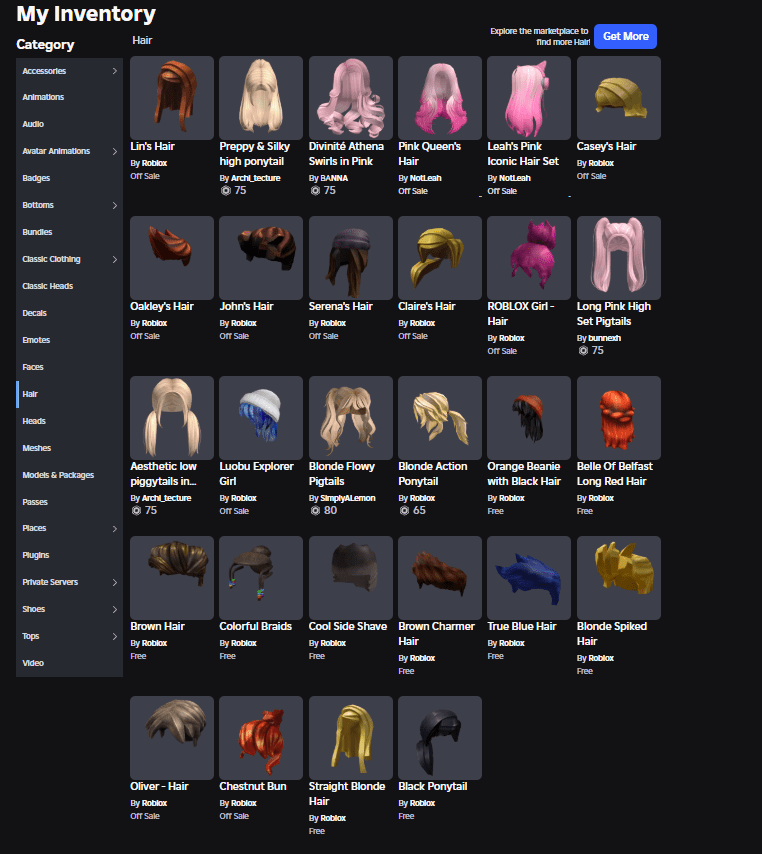The image size is (762, 854).
Task: Click the Black Ponytail item image
Action: 439,737
